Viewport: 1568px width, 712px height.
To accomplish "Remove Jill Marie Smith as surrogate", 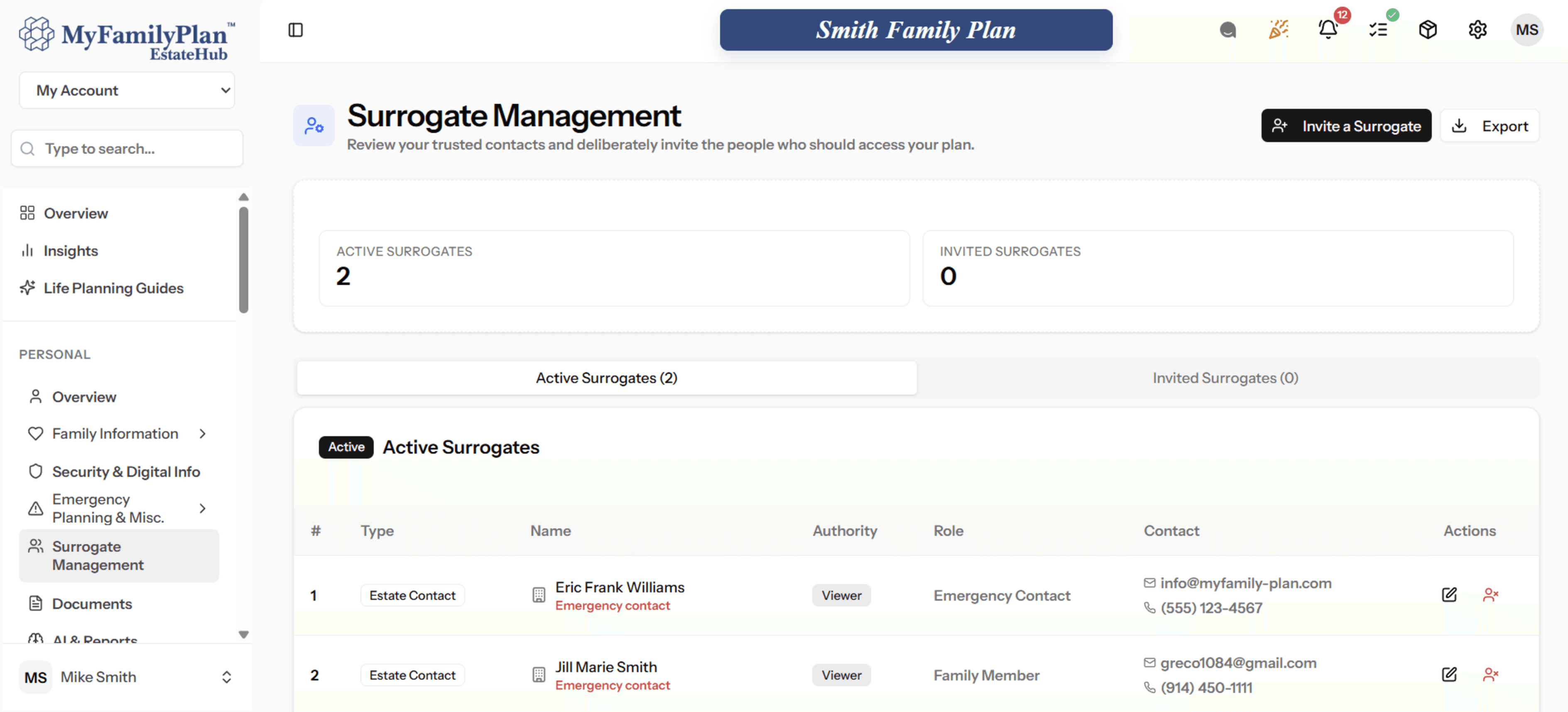I will coord(1490,674).
